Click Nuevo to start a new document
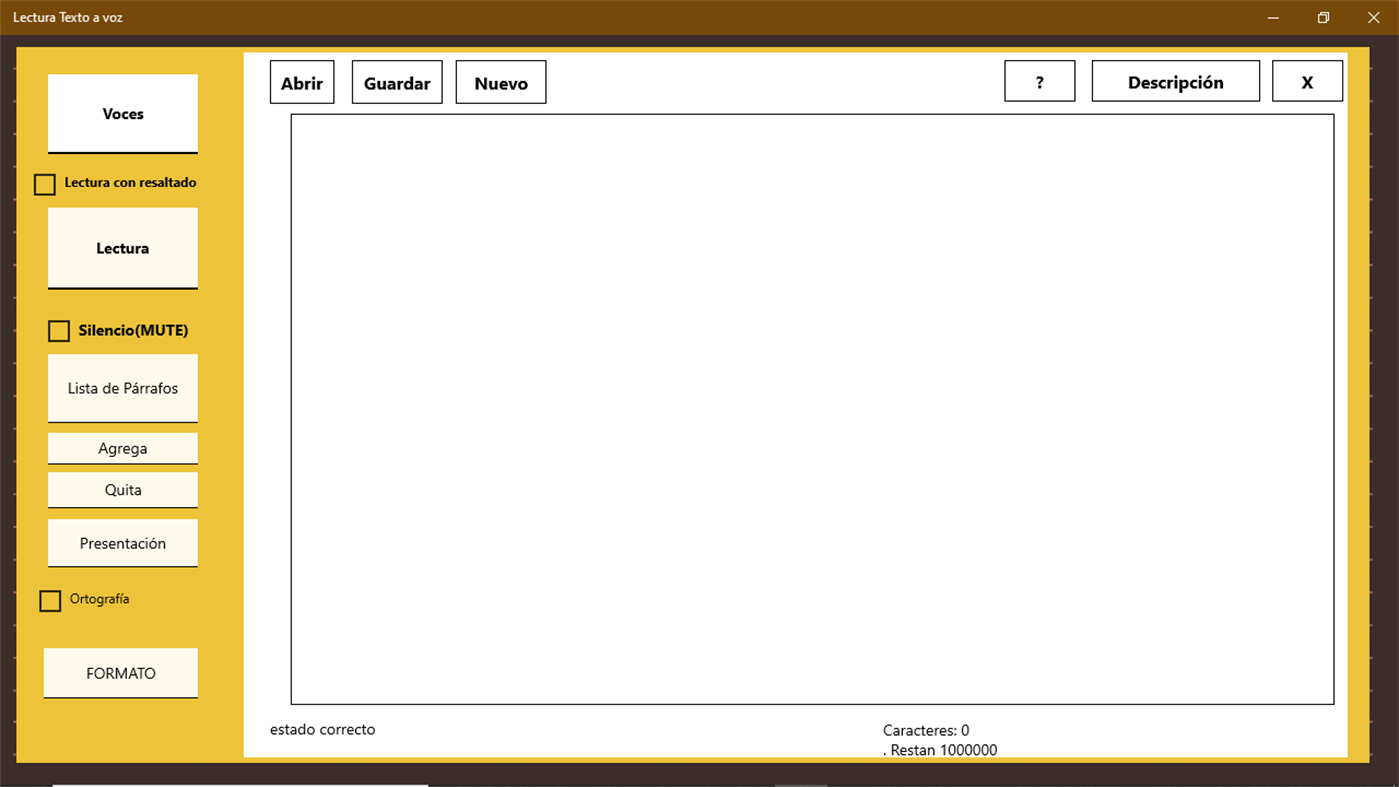Screen dimensions: 1399x787 [500, 82]
